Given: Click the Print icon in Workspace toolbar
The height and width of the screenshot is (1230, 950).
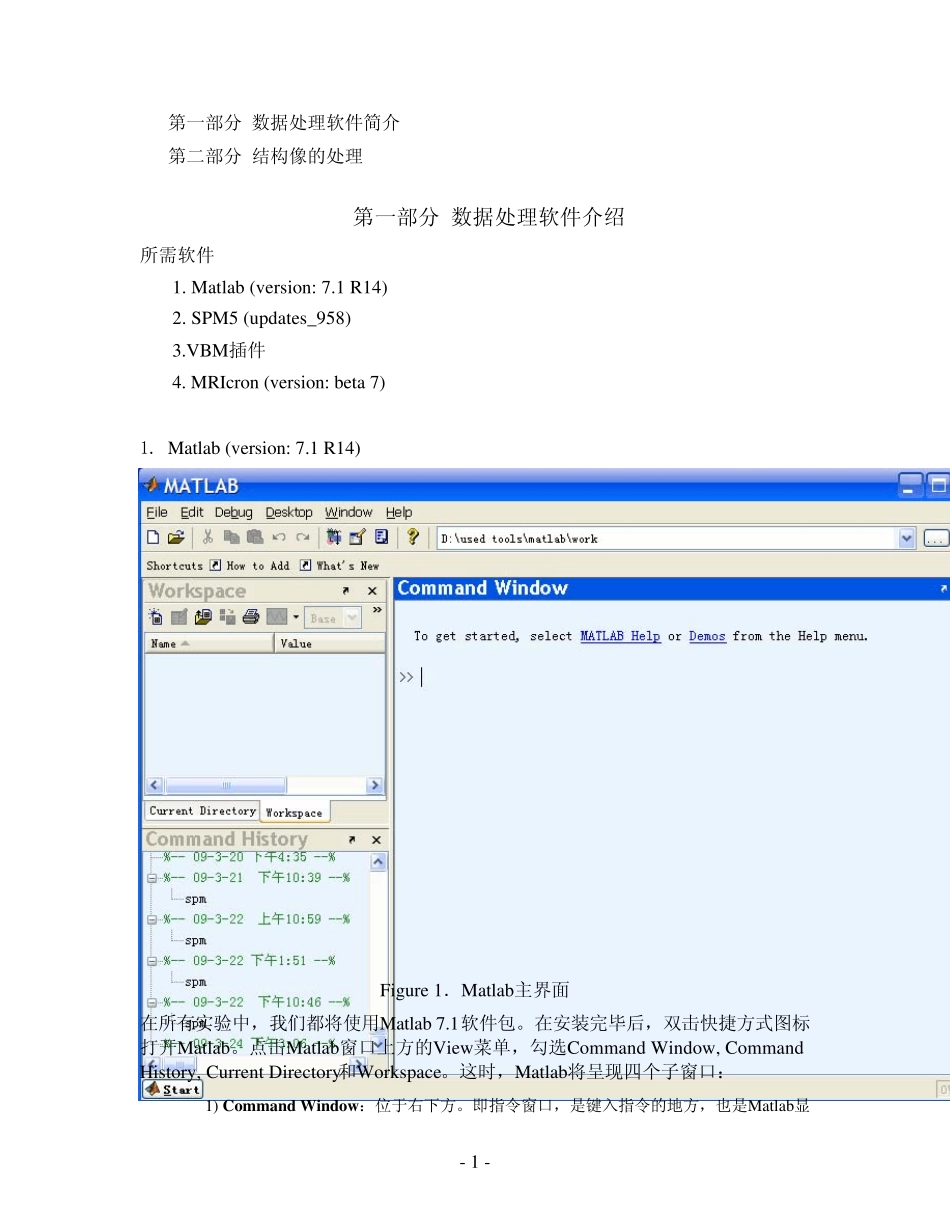Looking at the screenshot, I should (x=251, y=618).
